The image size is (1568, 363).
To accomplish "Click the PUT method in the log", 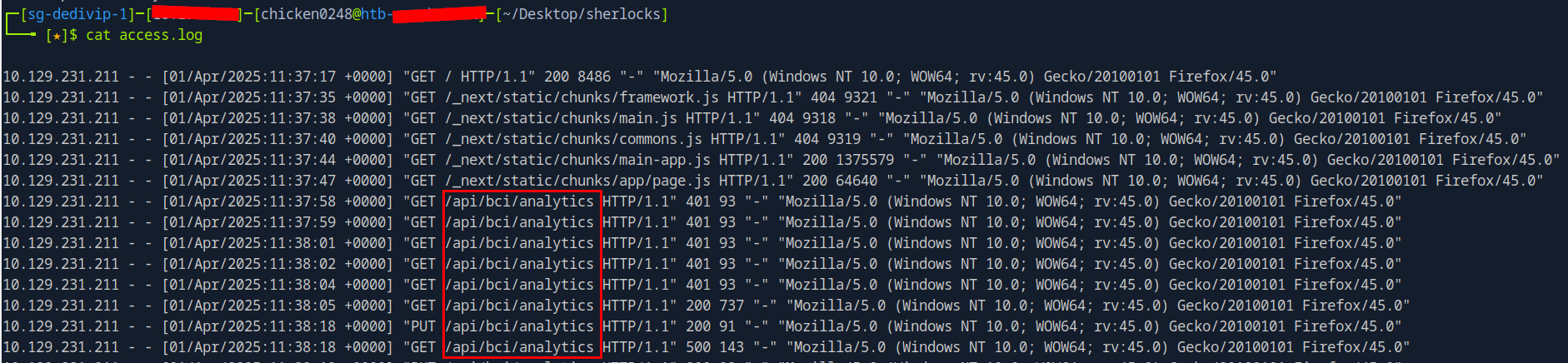I will tap(422, 326).
